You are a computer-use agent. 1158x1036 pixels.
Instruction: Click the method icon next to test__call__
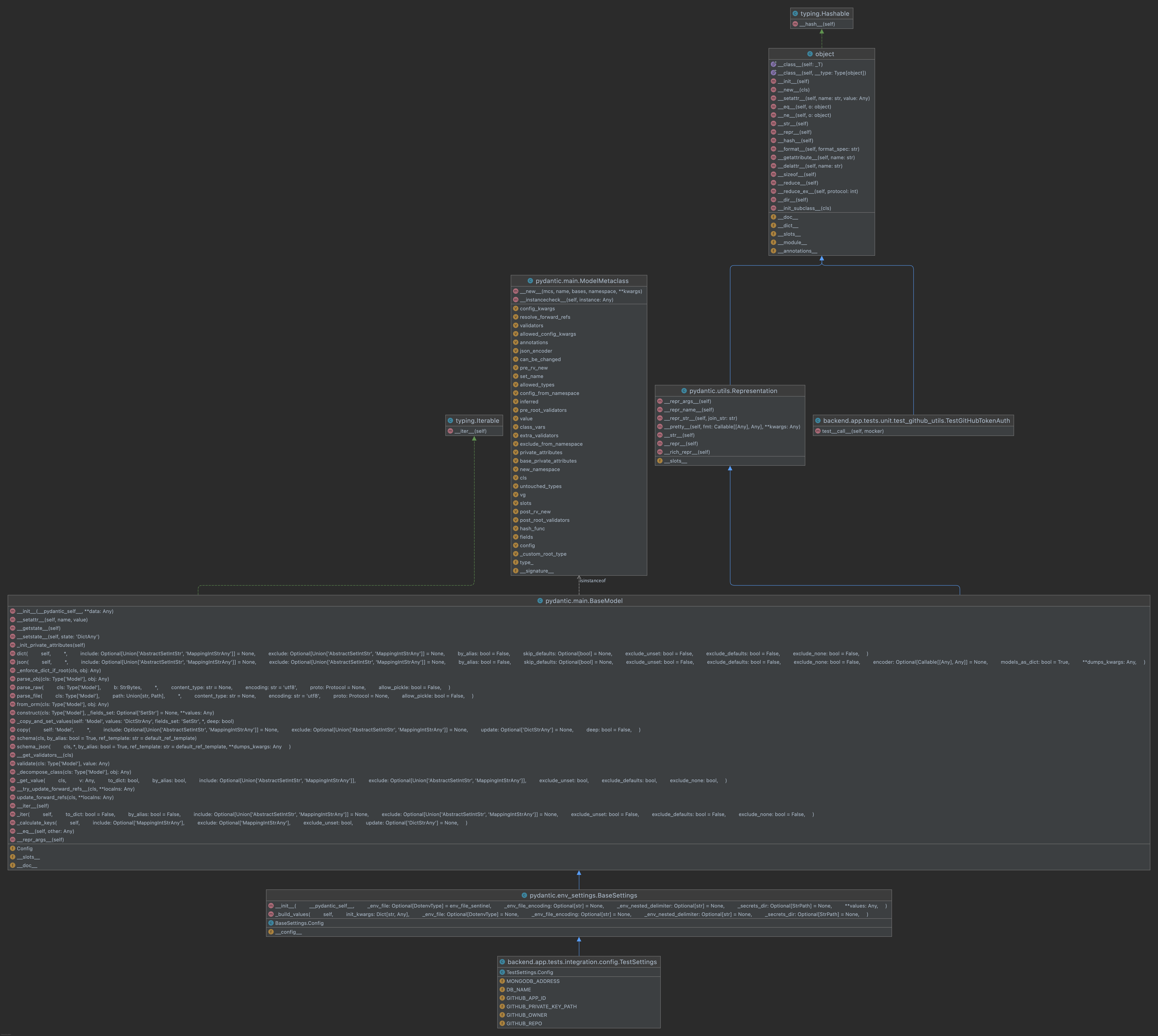pos(818,431)
